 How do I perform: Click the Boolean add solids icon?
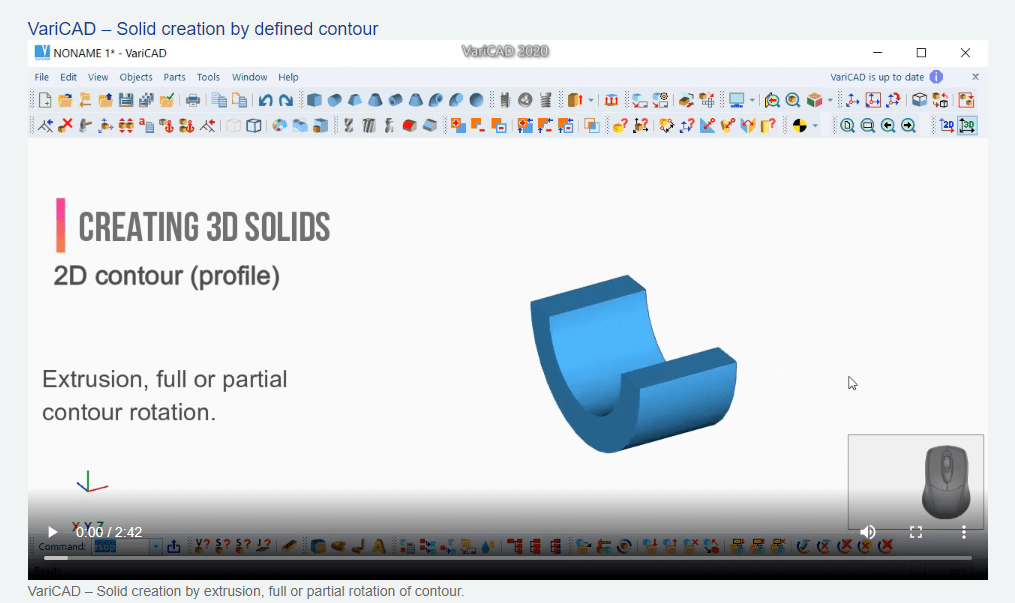[458, 126]
